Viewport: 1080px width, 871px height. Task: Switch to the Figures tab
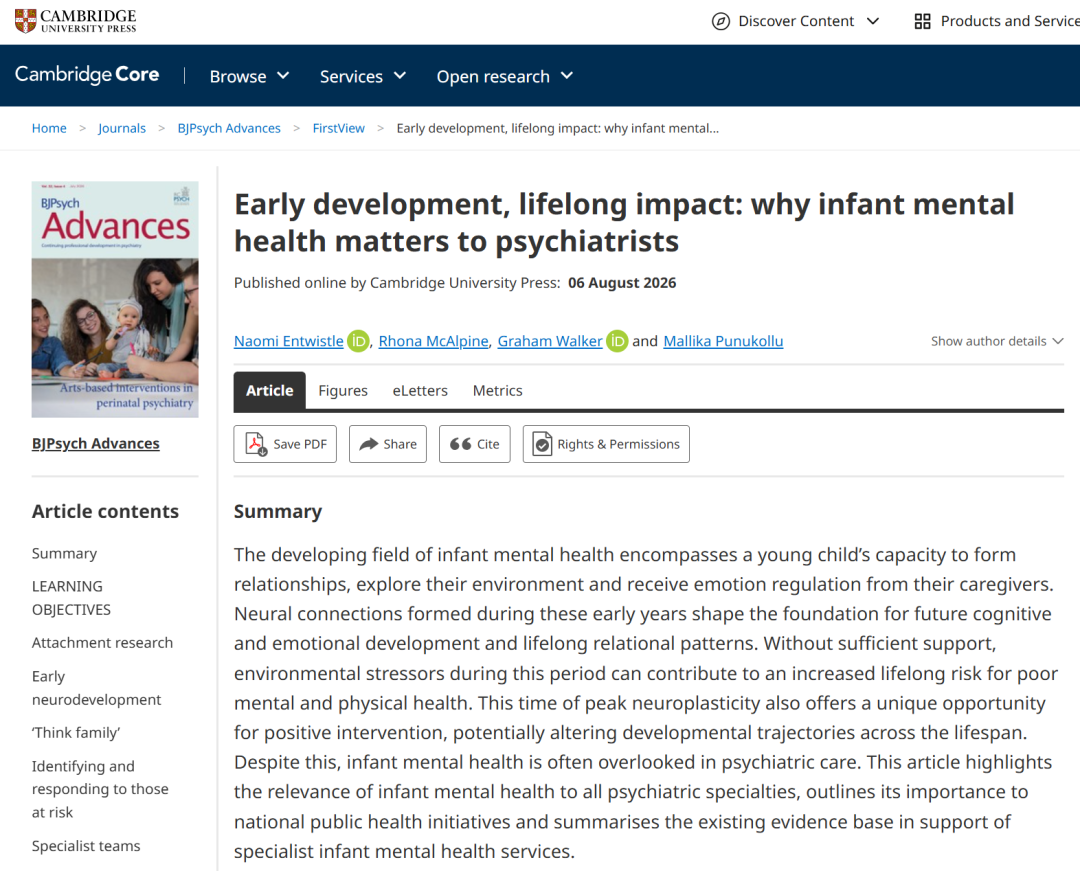click(x=343, y=390)
